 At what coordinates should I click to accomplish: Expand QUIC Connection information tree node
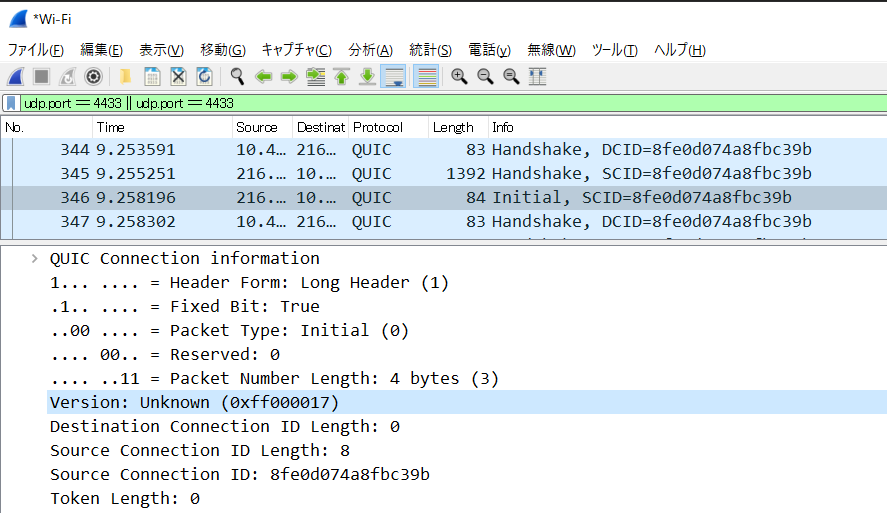coord(35,259)
